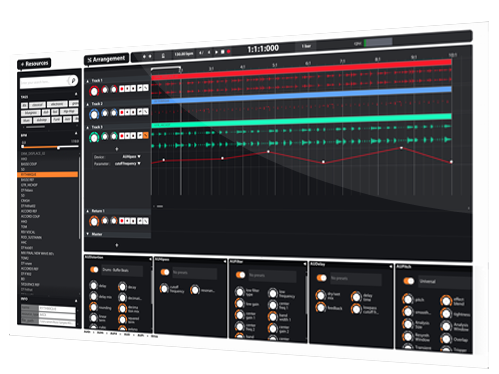Open the AUPitch Universal preset dropdown
Screen dimensions: 499x374
(x=445, y=282)
